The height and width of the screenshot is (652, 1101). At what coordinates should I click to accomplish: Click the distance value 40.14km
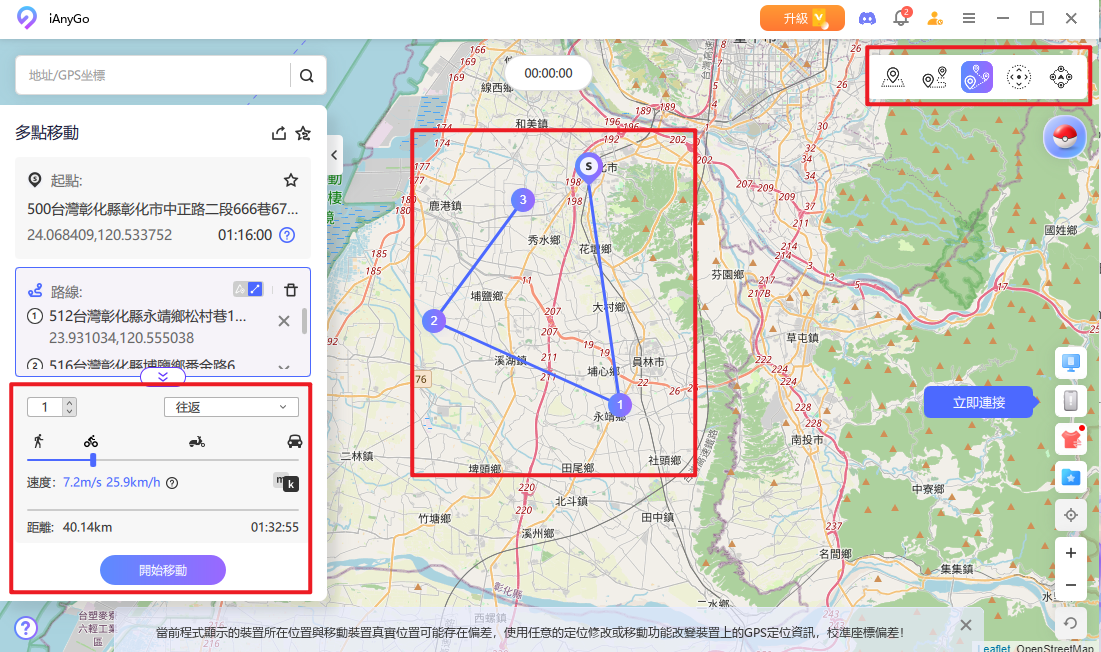87,527
